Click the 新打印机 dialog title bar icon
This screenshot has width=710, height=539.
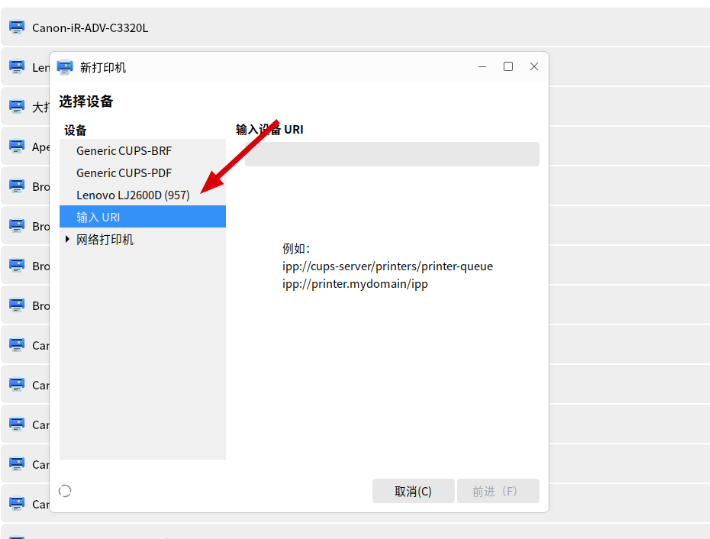(x=65, y=67)
